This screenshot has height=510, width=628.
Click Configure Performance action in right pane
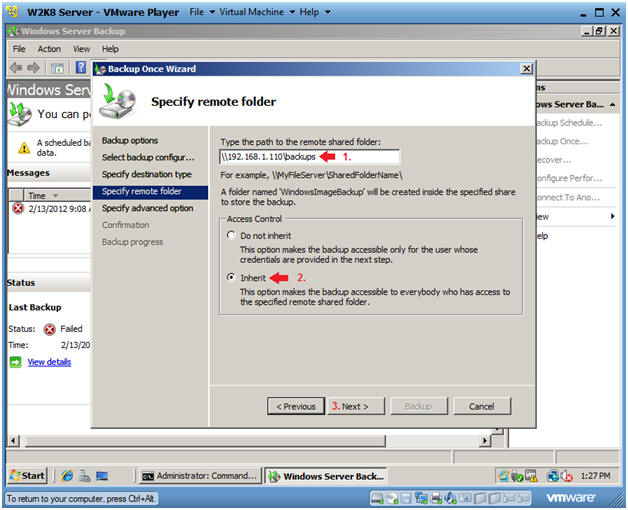(569, 178)
